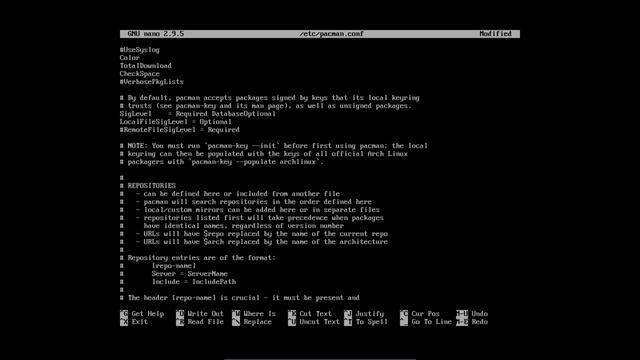Click the 'repositories listed first will take precedence' line

click(x=252, y=218)
